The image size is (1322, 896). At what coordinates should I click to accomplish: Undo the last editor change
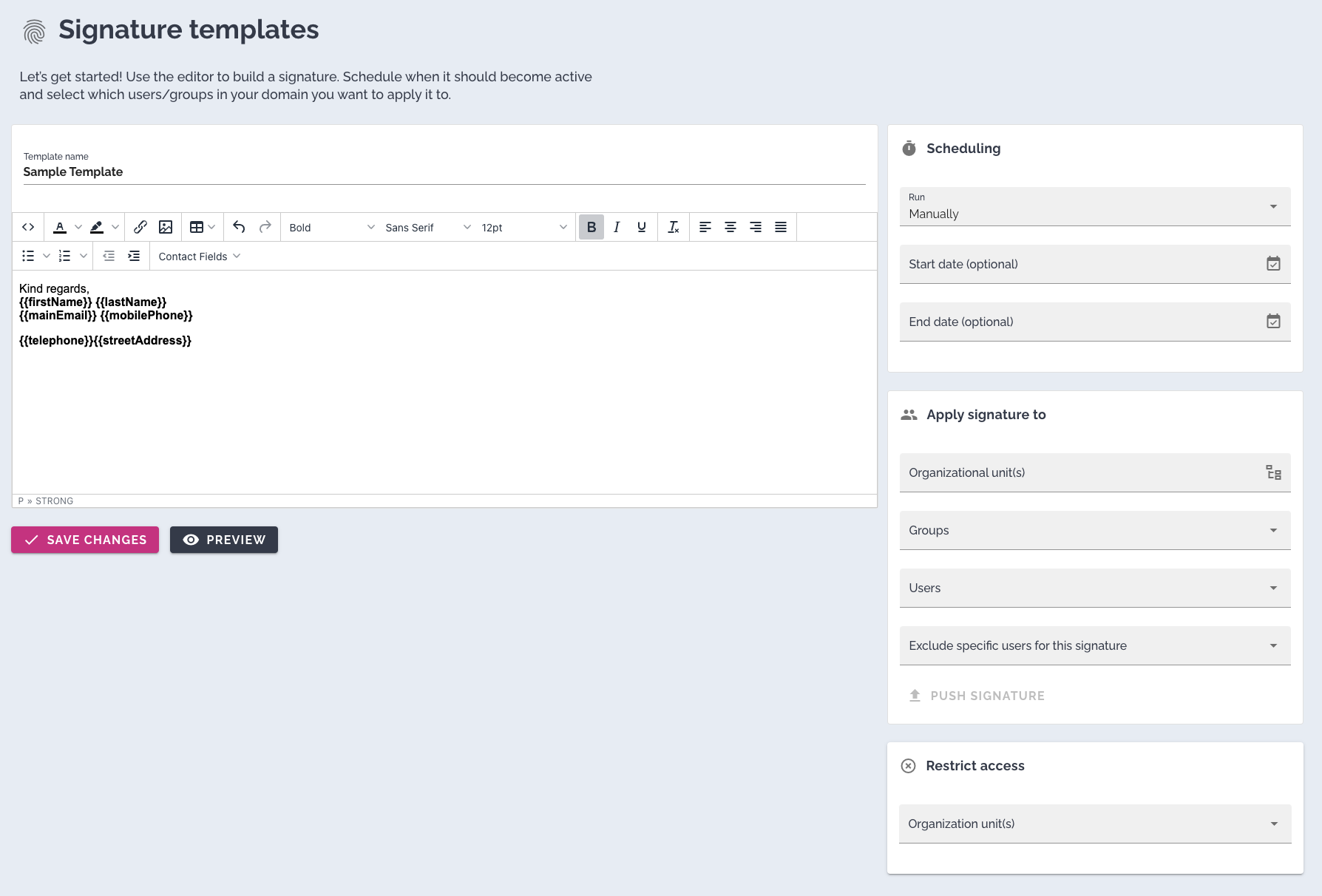tap(239, 227)
